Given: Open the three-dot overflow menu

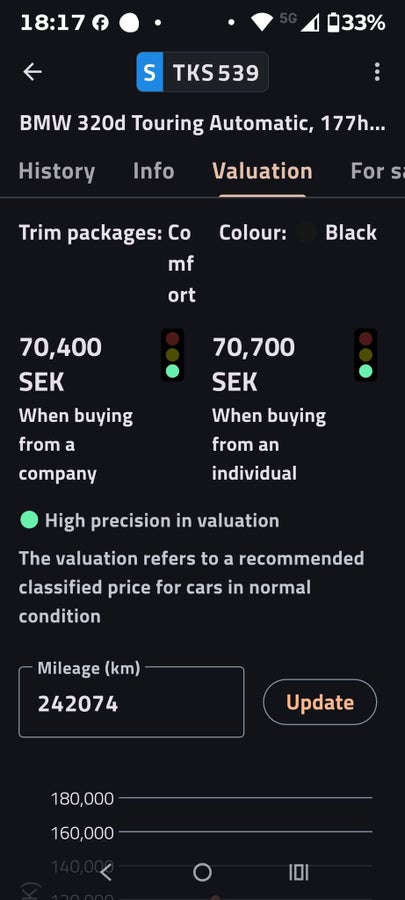Looking at the screenshot, I should [376, 72].
